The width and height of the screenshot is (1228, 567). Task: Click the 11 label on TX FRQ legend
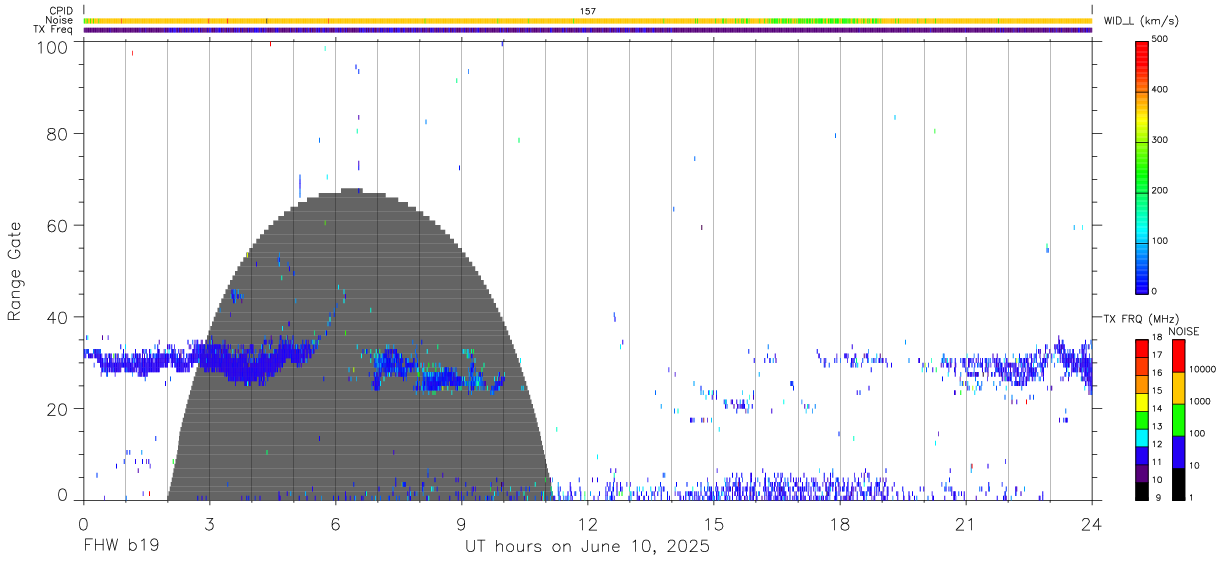pos(1157,462)
